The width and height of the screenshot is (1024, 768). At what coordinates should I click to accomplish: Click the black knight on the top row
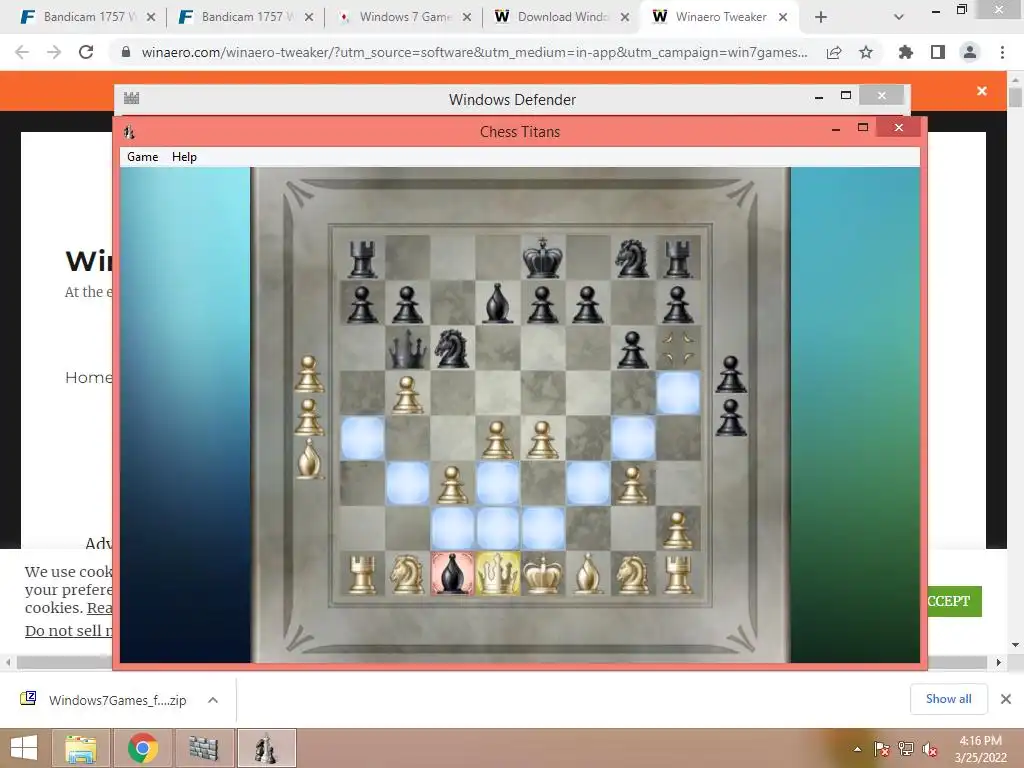[x=633, y=257]
